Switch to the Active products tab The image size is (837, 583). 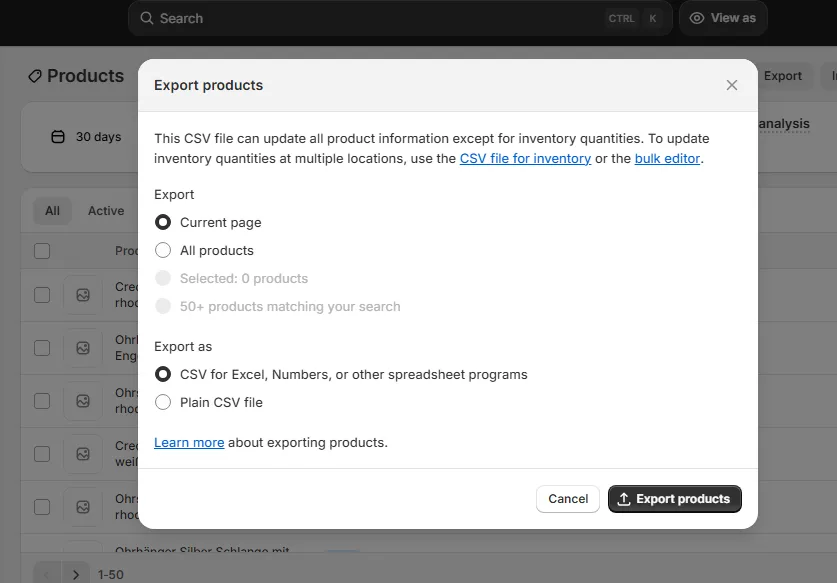tap(106, 211)
